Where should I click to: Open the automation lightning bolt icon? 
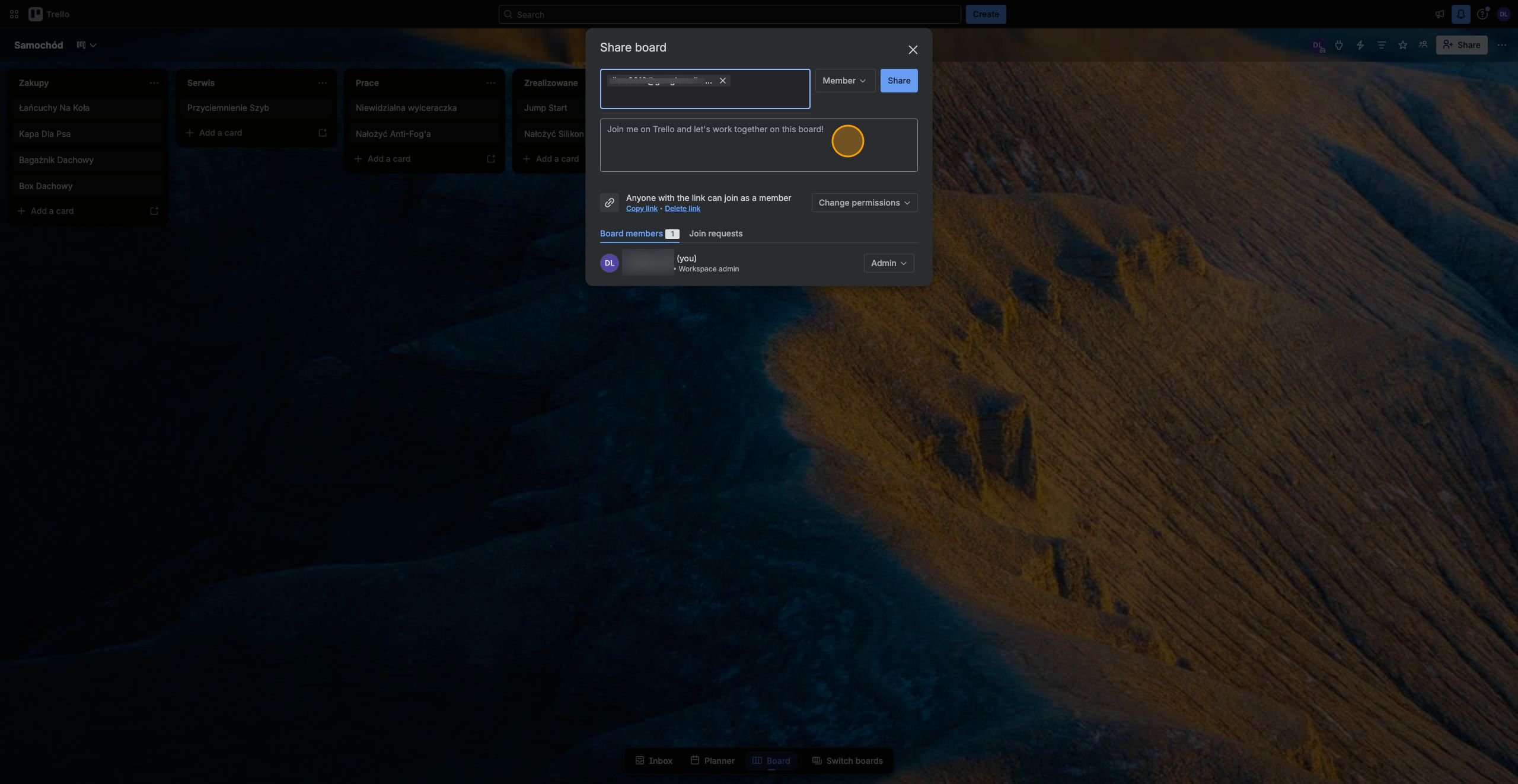click(1360, 45)
